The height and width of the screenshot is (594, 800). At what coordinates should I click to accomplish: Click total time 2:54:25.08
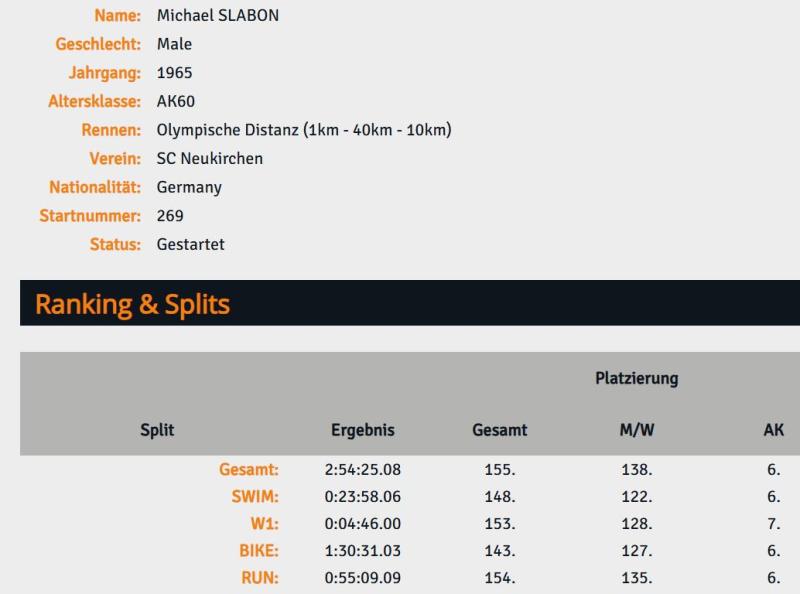(x=363, y=469)
